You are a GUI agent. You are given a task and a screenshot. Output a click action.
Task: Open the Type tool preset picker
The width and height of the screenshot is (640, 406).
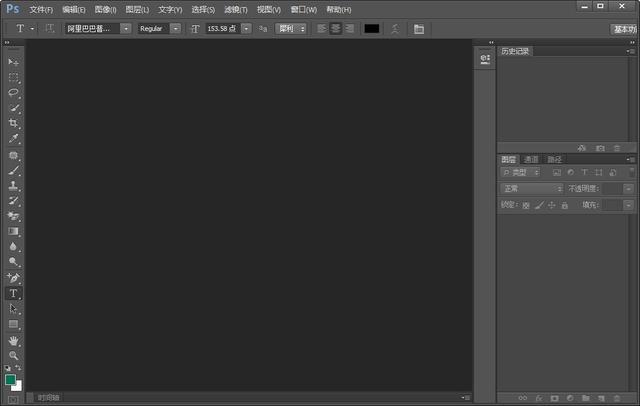coord(32,29)
